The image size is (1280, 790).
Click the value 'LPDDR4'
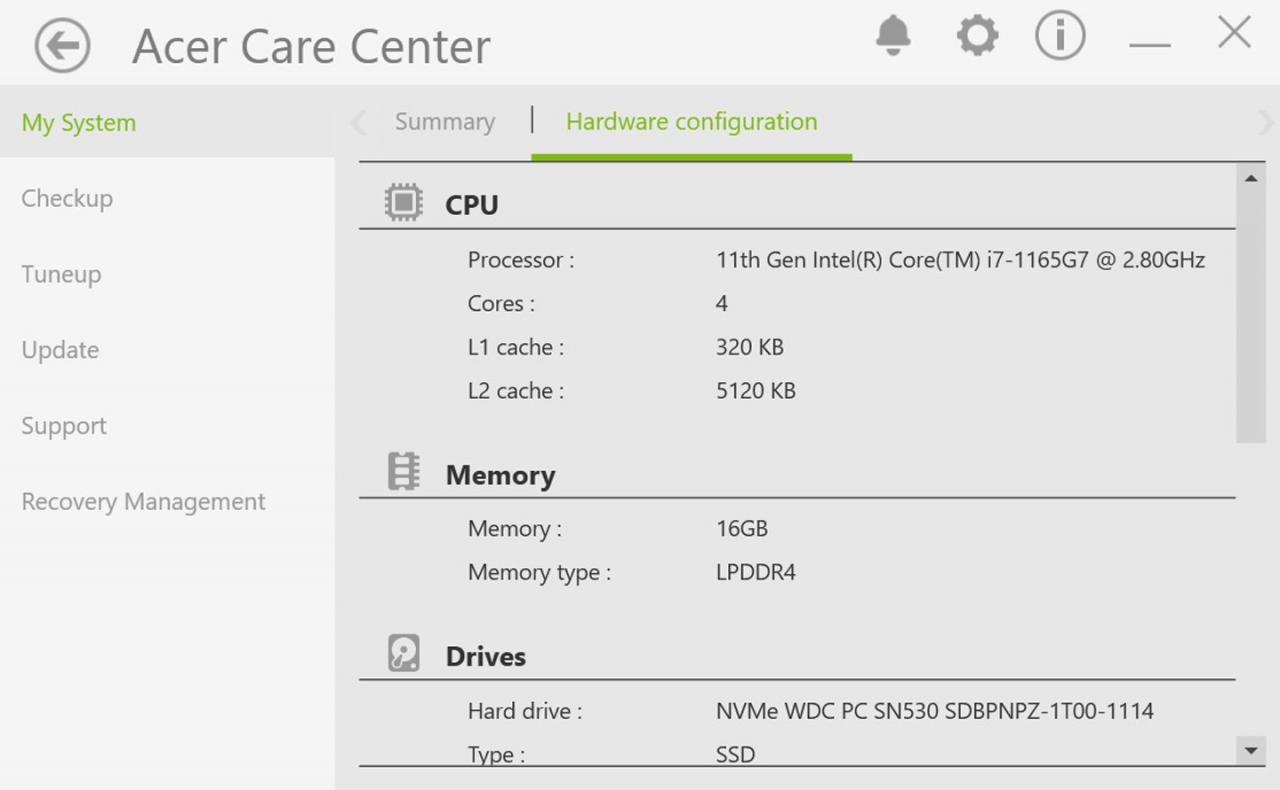[x=756, y=573]
